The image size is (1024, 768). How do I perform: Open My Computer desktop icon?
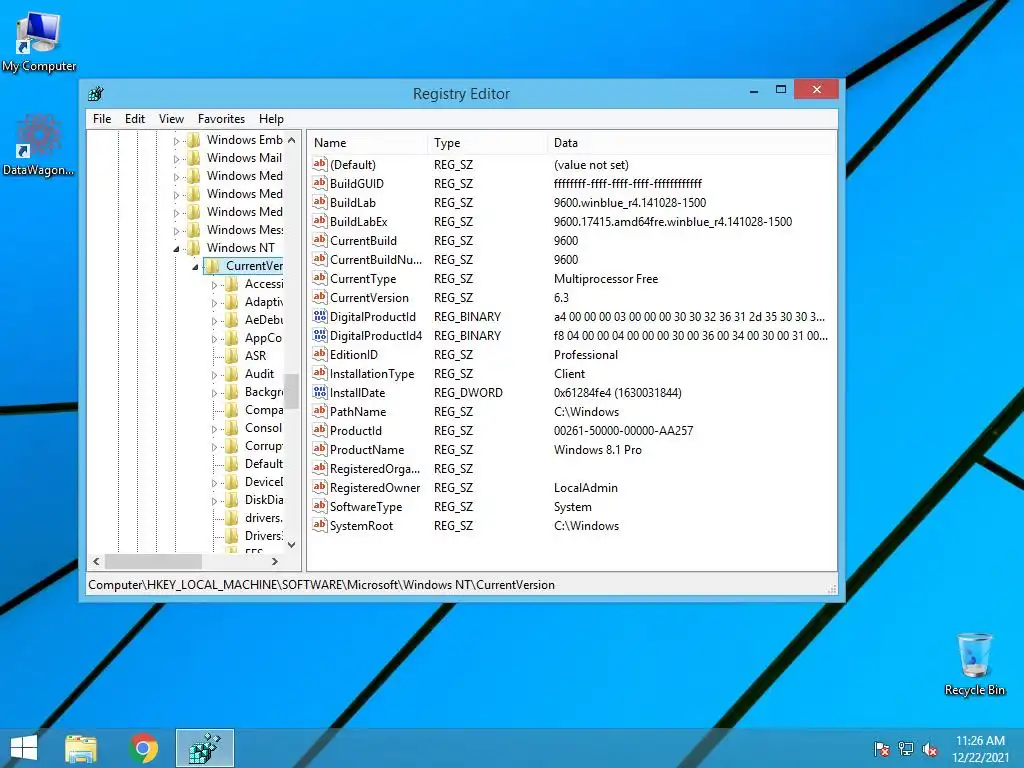39,40
